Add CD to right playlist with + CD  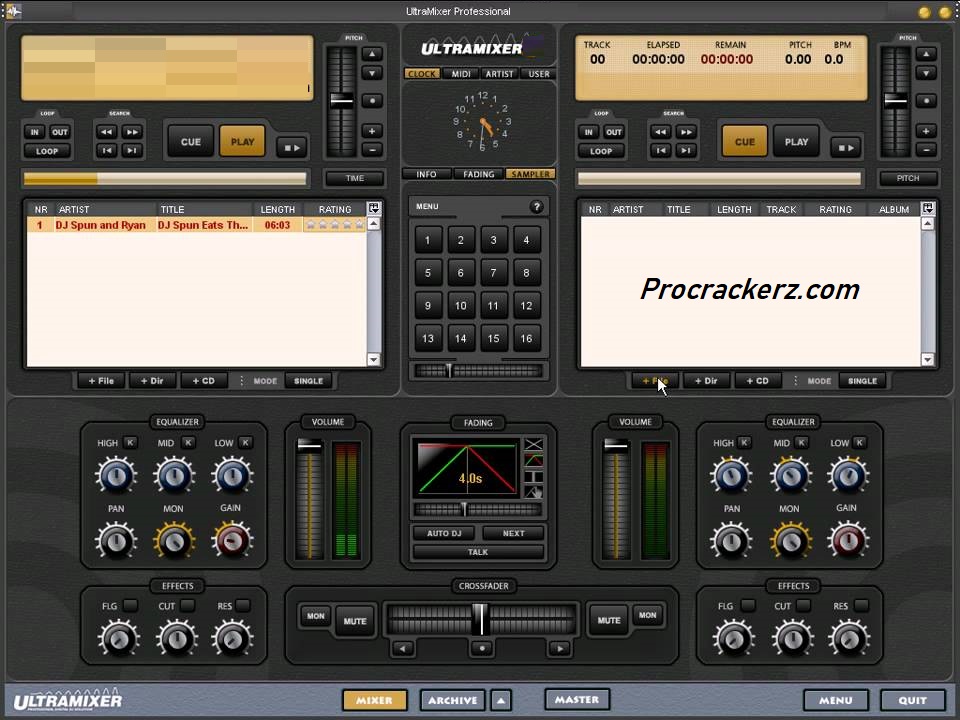pos(757,381)
